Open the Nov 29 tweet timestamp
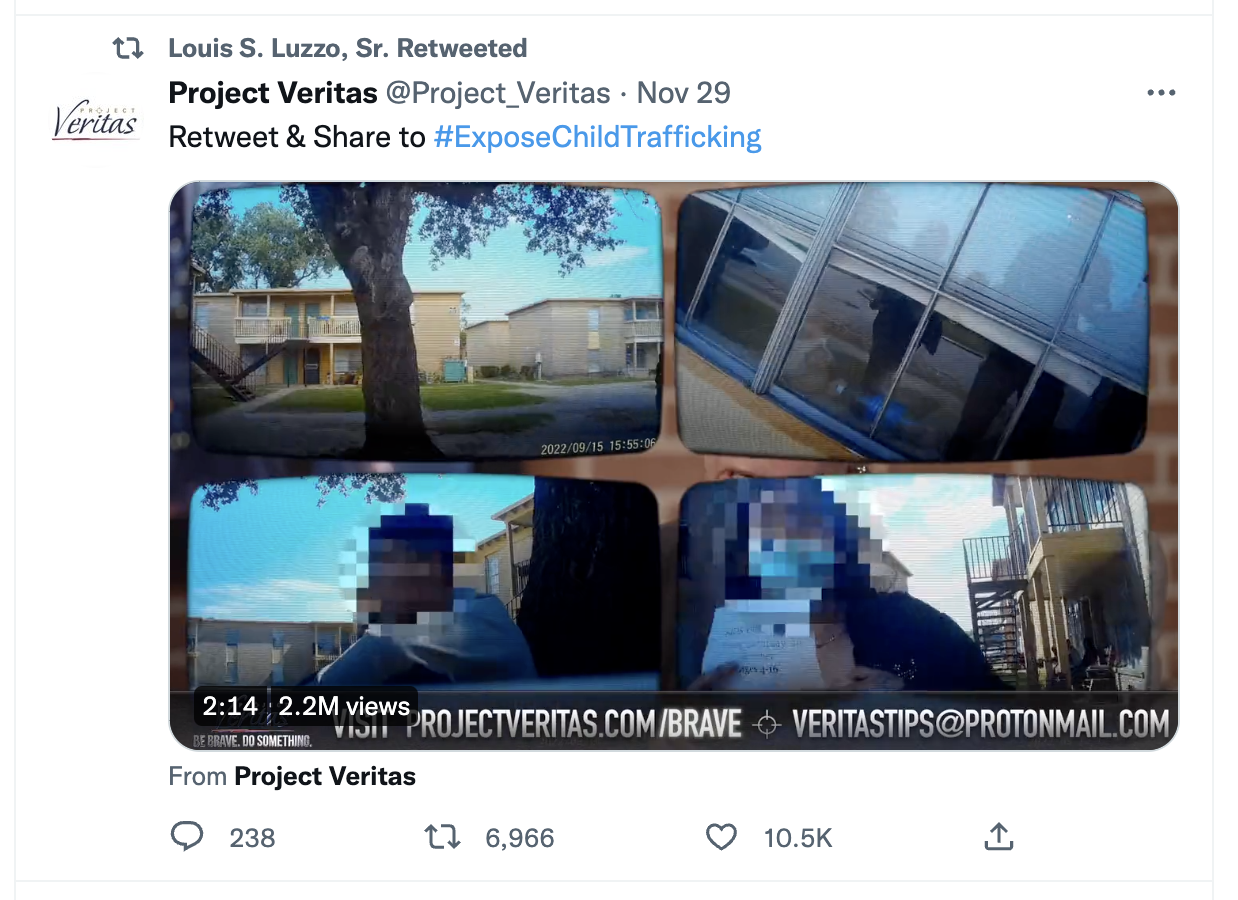This screenshot has width=1238, height=900. 683,93
